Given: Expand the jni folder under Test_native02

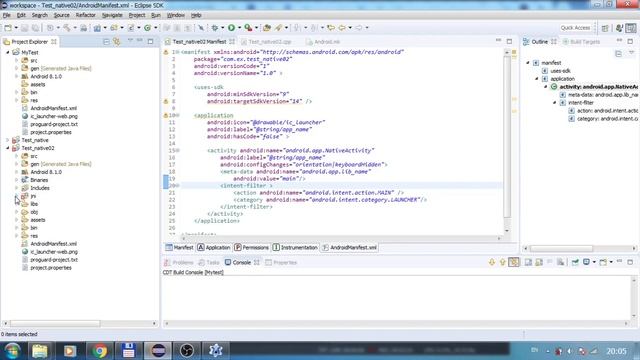Looking at the screenshot, I should 16,196.
